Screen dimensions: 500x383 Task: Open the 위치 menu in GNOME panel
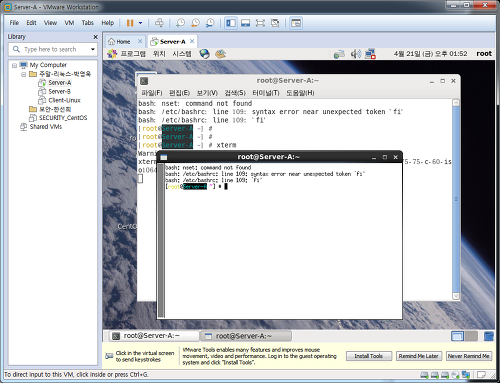coord(159,54)
